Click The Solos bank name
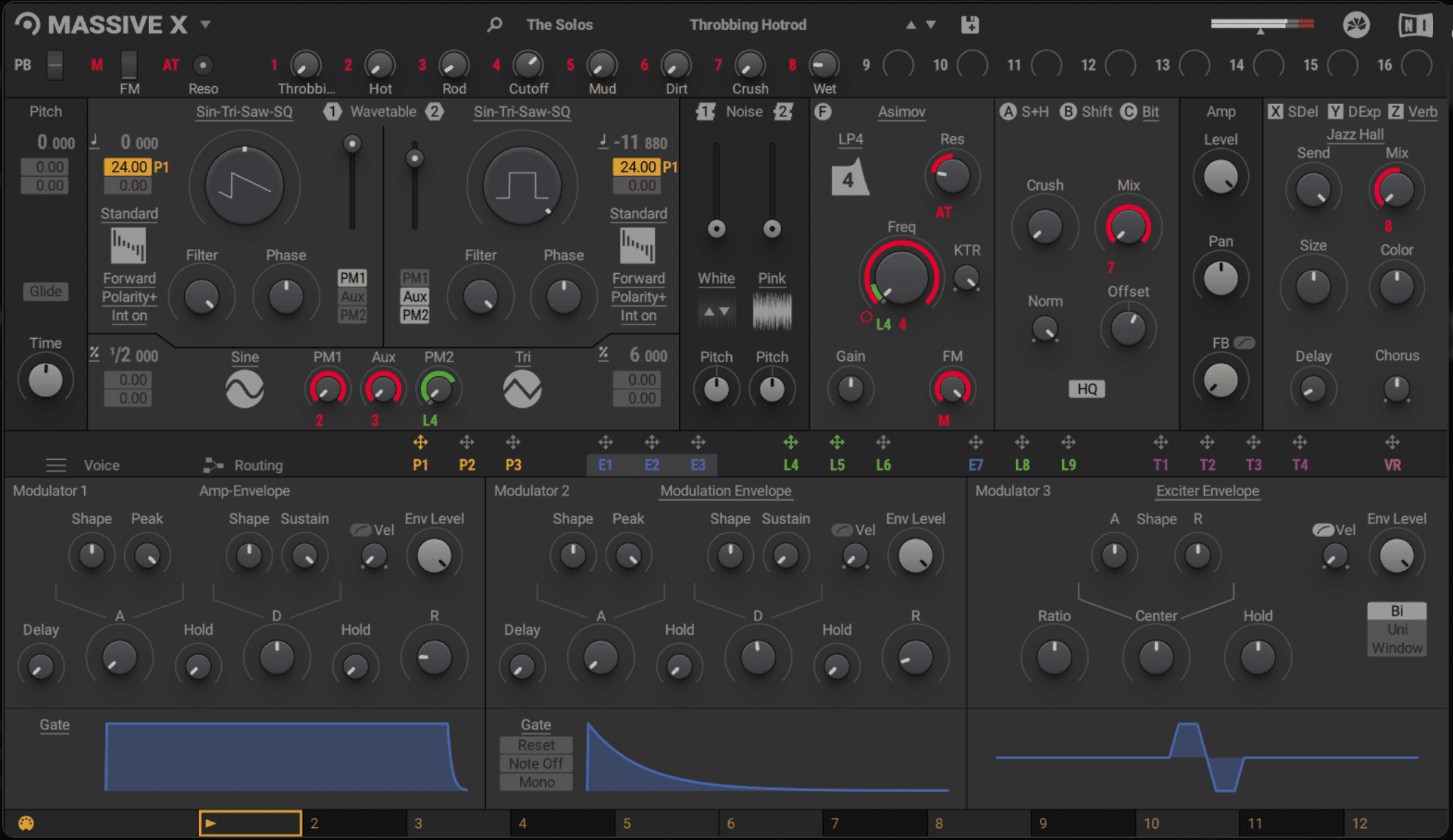 (559, 25)
